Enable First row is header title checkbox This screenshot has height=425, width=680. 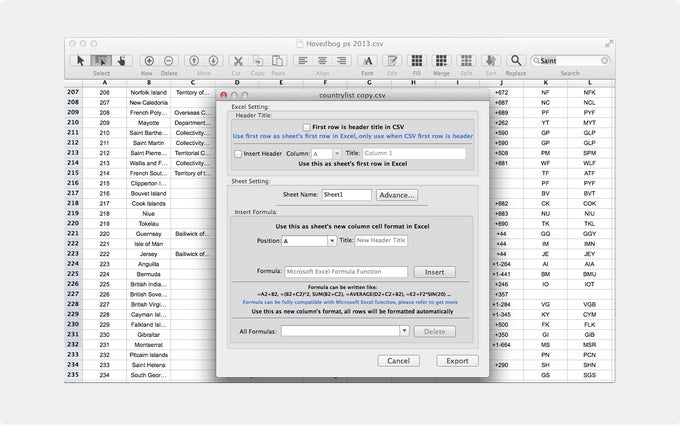(x=307, y=127)
